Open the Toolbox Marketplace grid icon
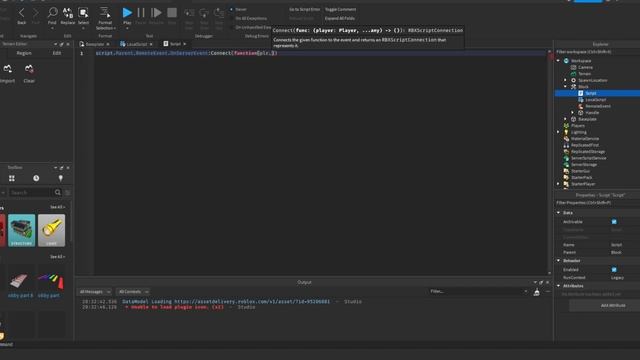This screenshot has width=640, height=360. point(12,178)
